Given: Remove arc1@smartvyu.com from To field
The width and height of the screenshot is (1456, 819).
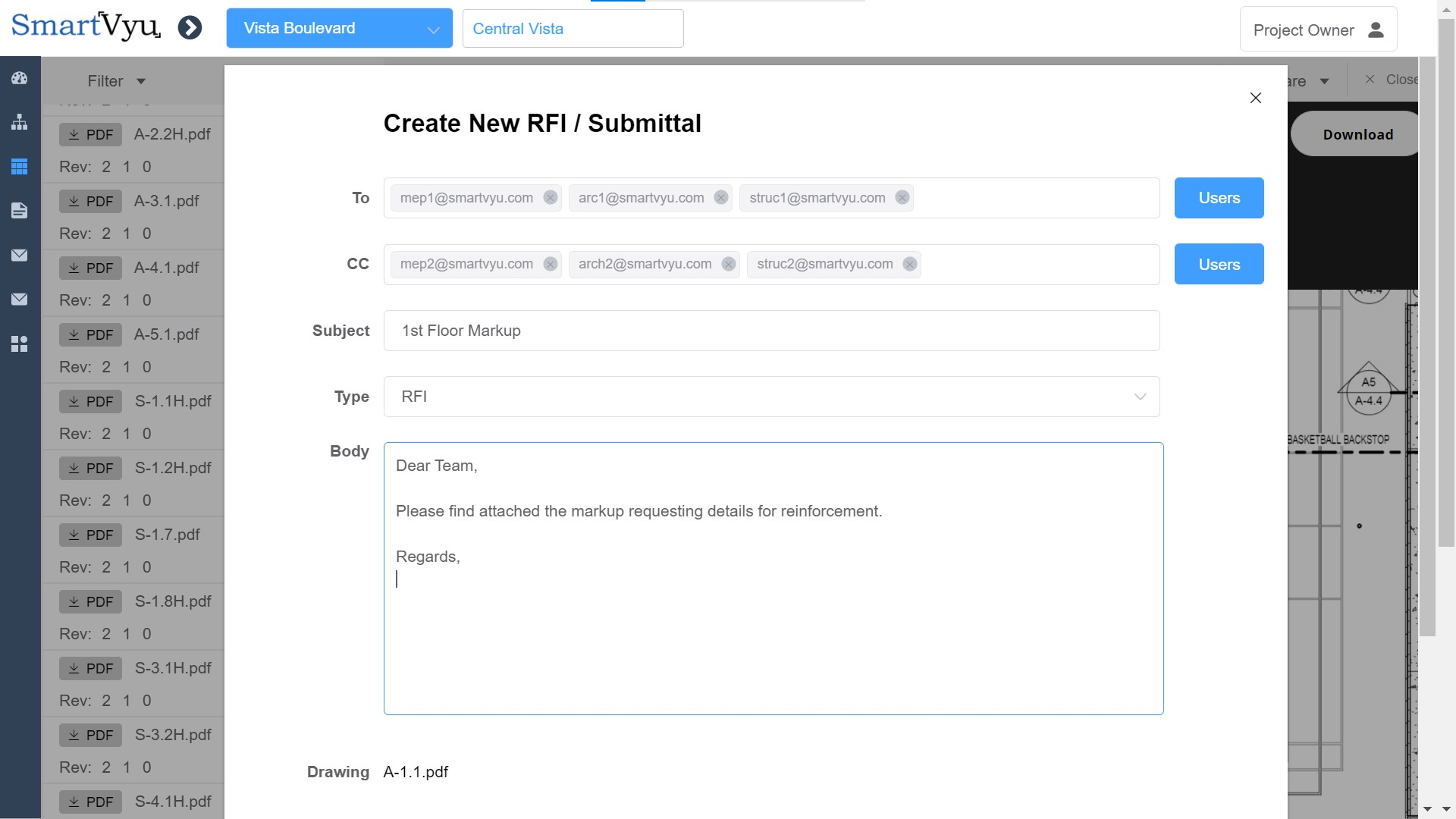Looking at the screenshot, I should point(721,197).
